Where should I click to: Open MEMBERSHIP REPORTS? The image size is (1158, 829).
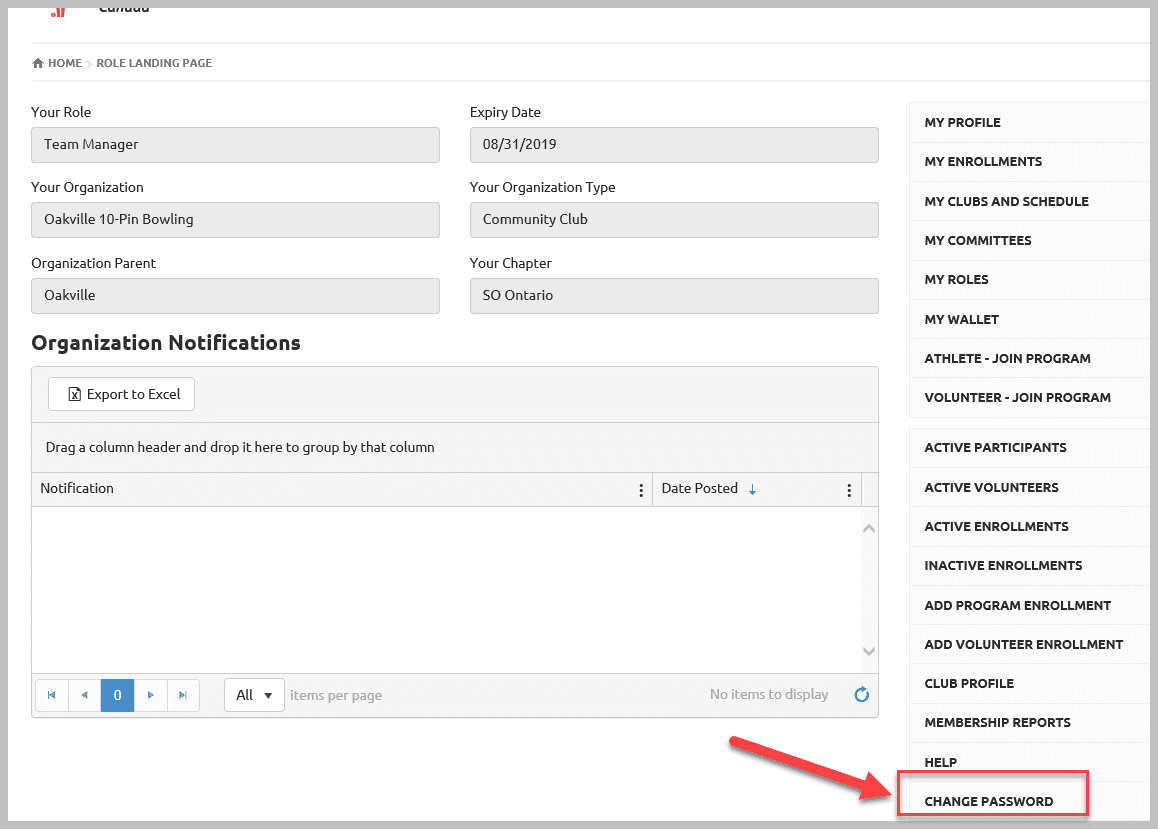click(x=996, y=722)
